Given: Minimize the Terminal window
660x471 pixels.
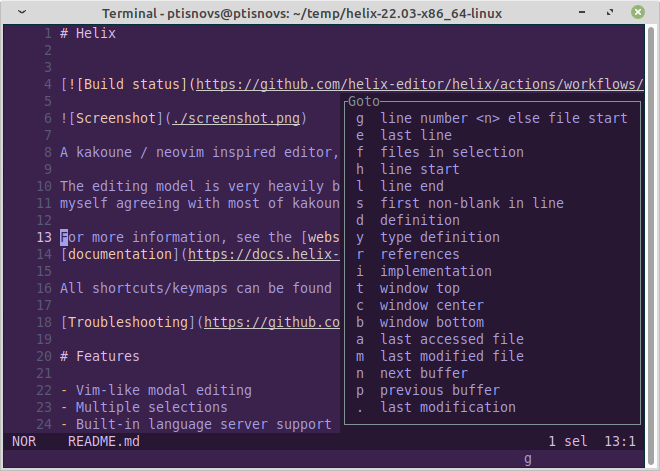Looking at the screenshot, I should tap(582, 12).
